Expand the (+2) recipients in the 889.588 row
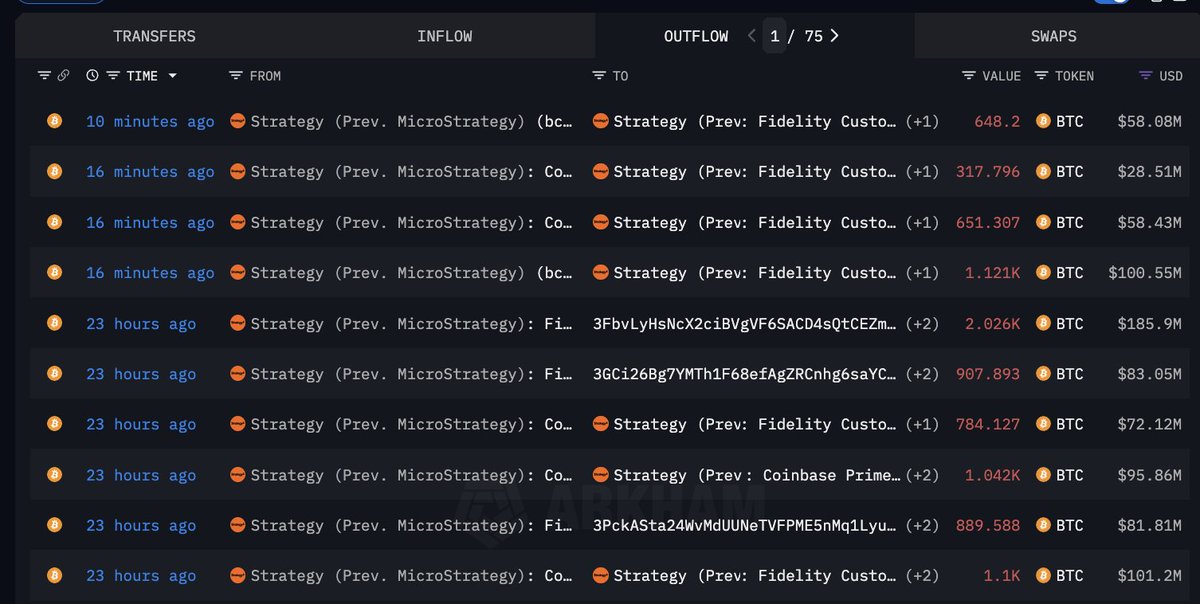 point(922,525)
